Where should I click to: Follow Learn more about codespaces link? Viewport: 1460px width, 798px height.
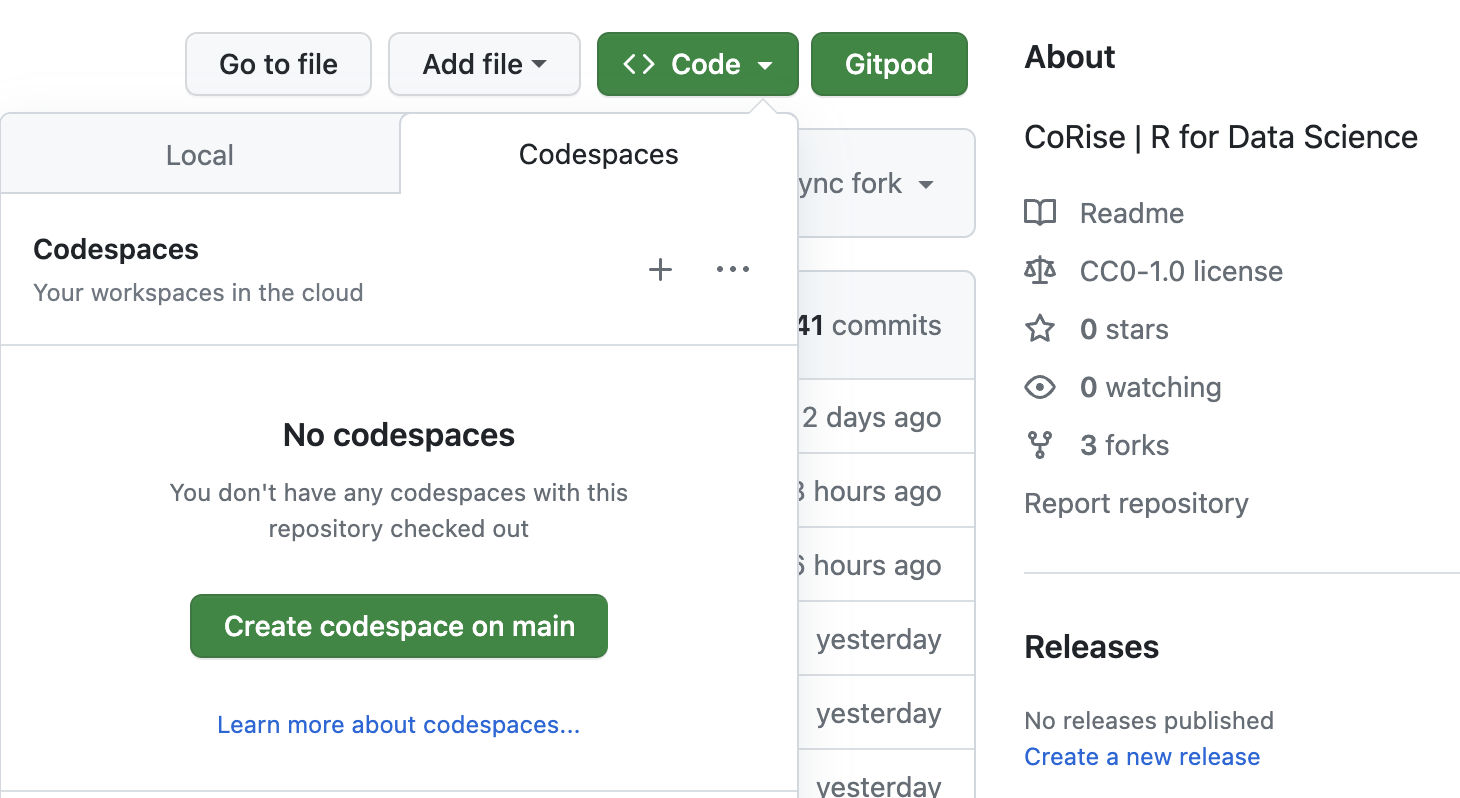[x=398, y=725]
